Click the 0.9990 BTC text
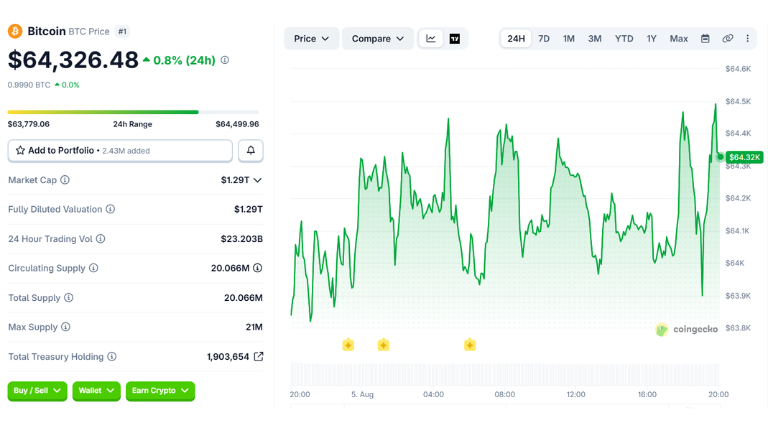 coord(29,85)
